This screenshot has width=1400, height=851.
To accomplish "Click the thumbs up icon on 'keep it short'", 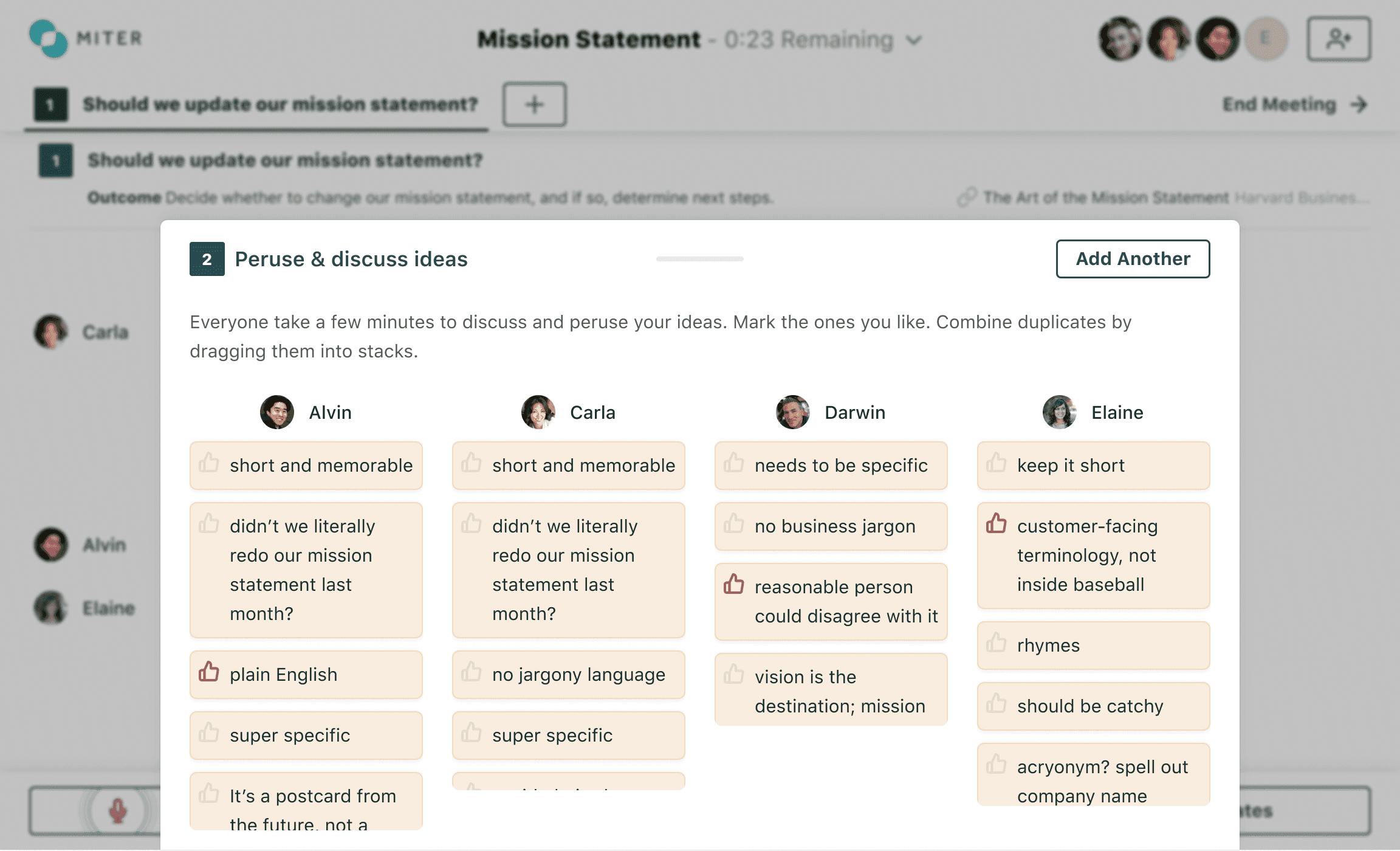I will 995,465.
